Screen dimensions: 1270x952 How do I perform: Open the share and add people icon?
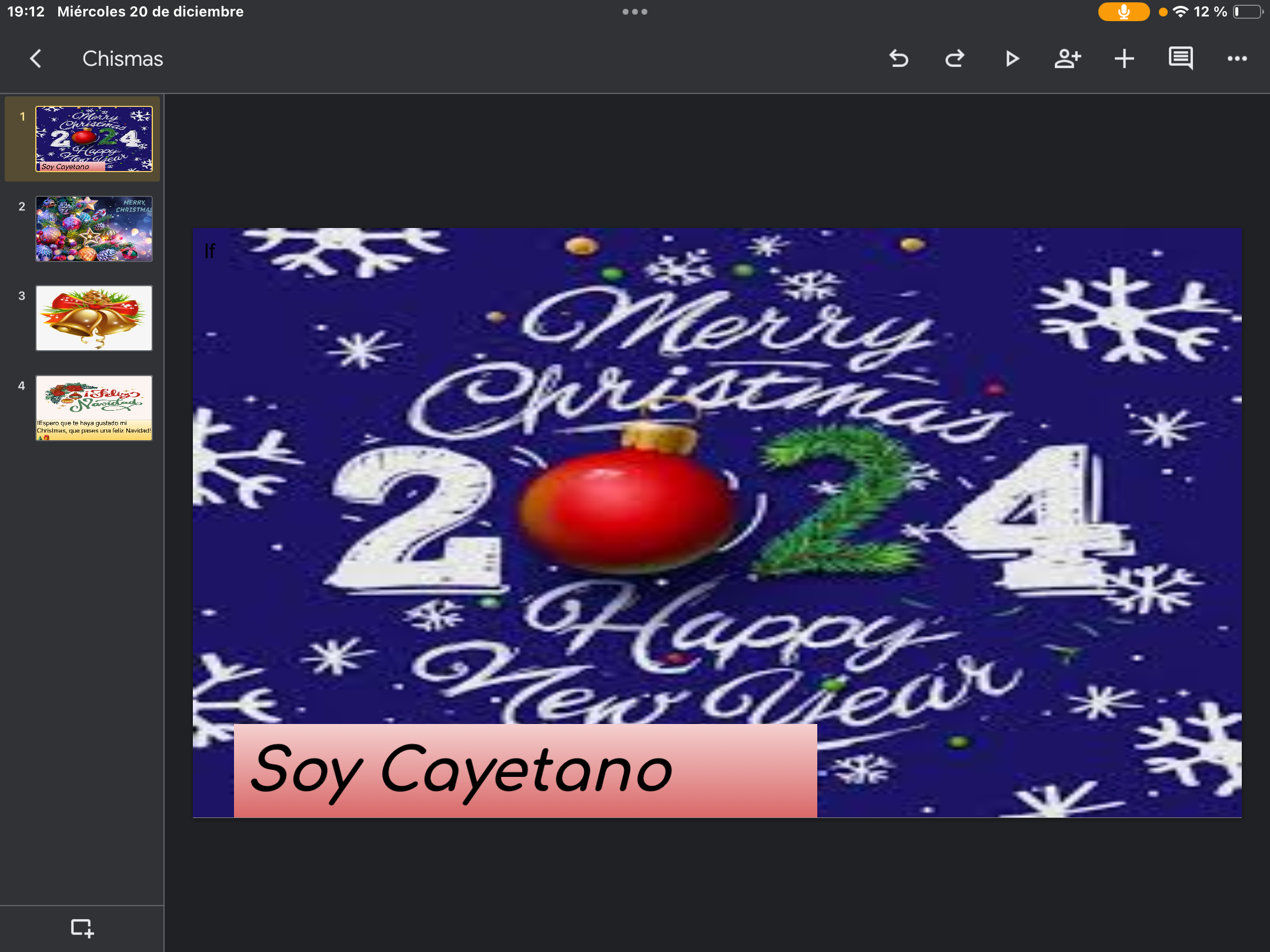click(1067, 59)
